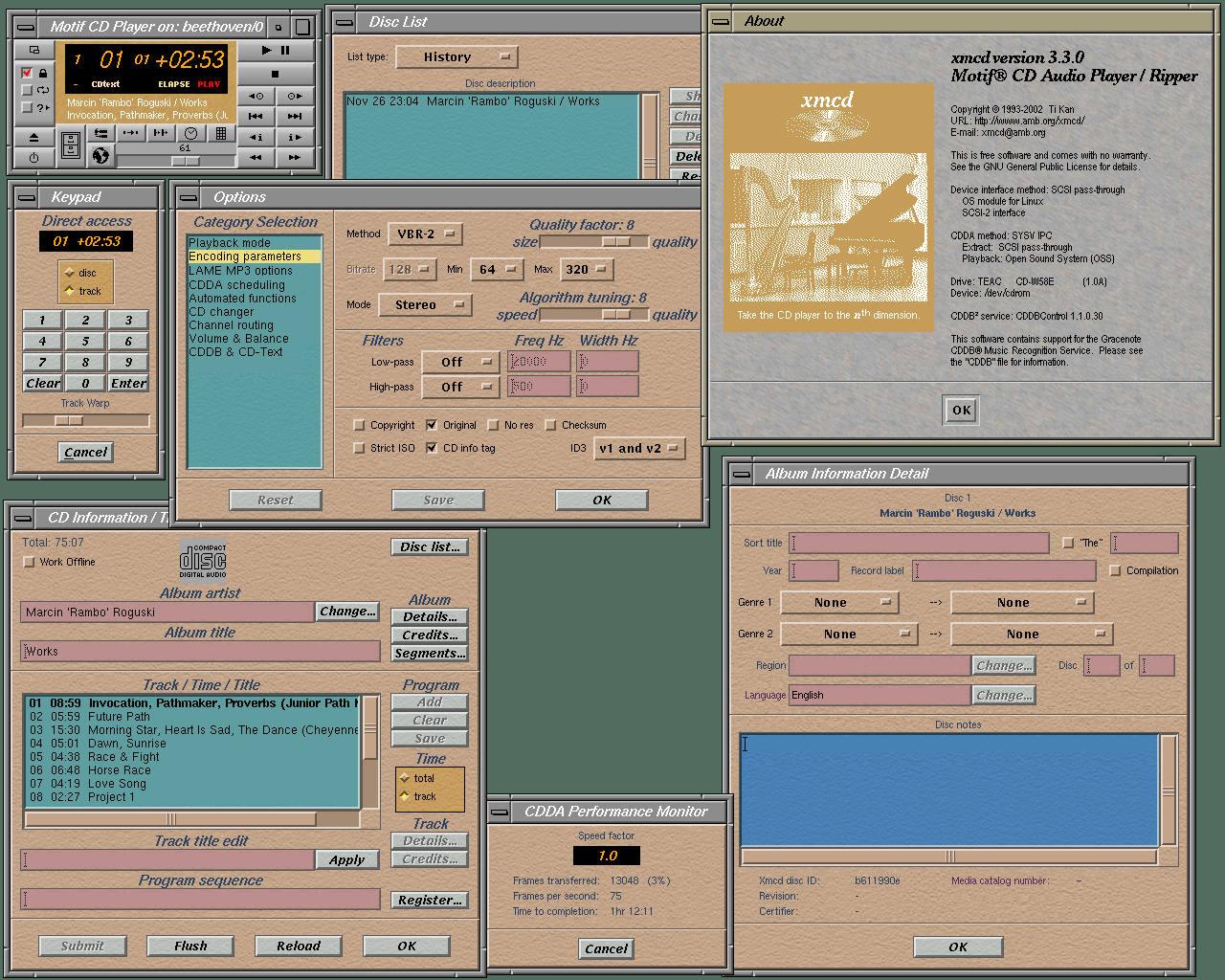Click the Album title input field

point(201,651)
